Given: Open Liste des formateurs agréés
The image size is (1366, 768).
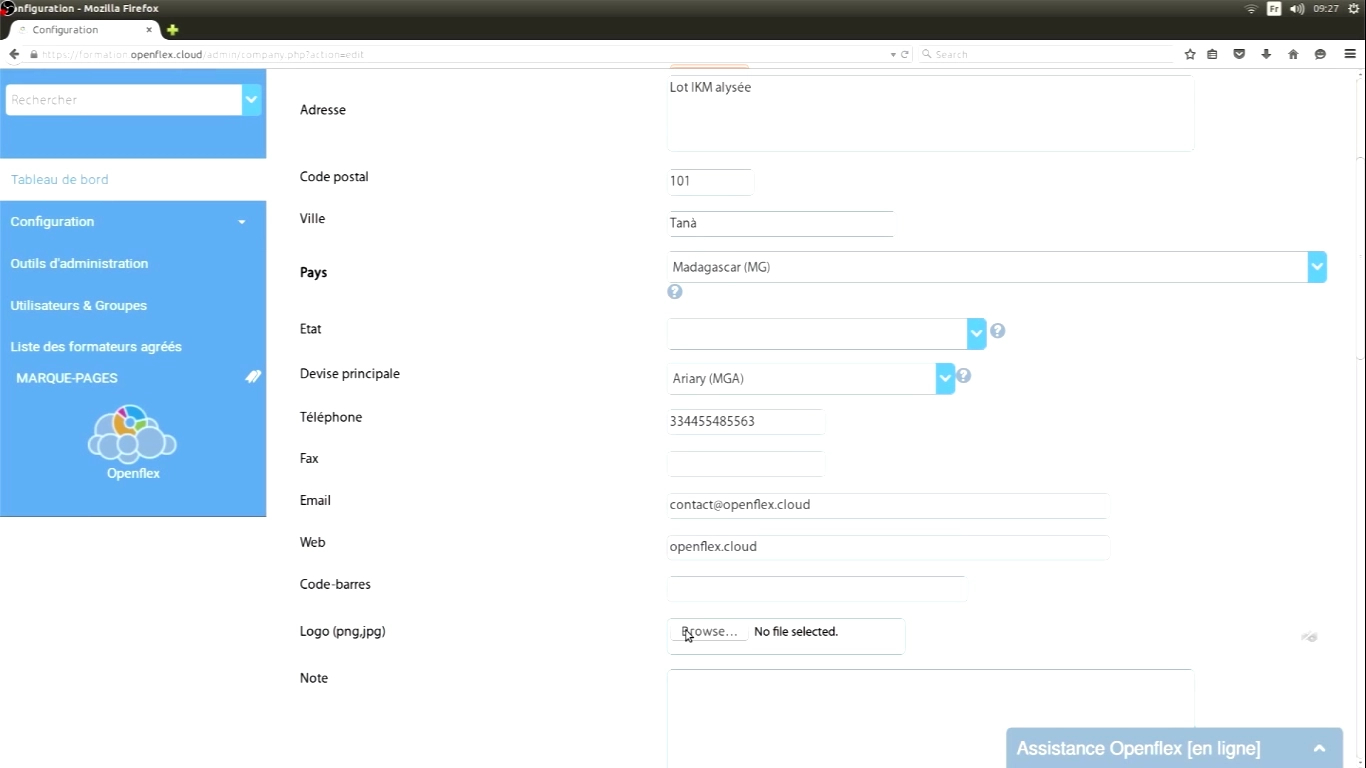Looking at the screenshot, I should tap(96, 347).
